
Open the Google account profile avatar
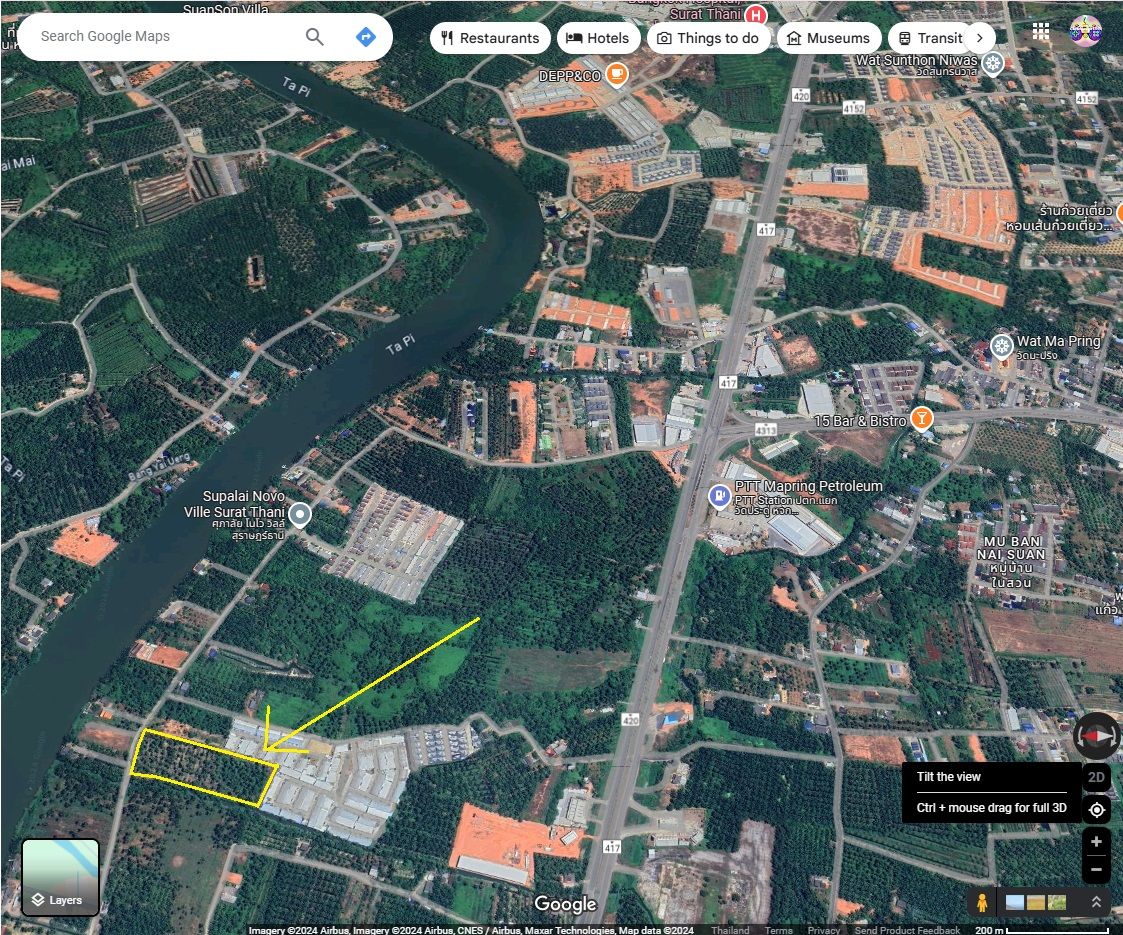point(1085,31)
